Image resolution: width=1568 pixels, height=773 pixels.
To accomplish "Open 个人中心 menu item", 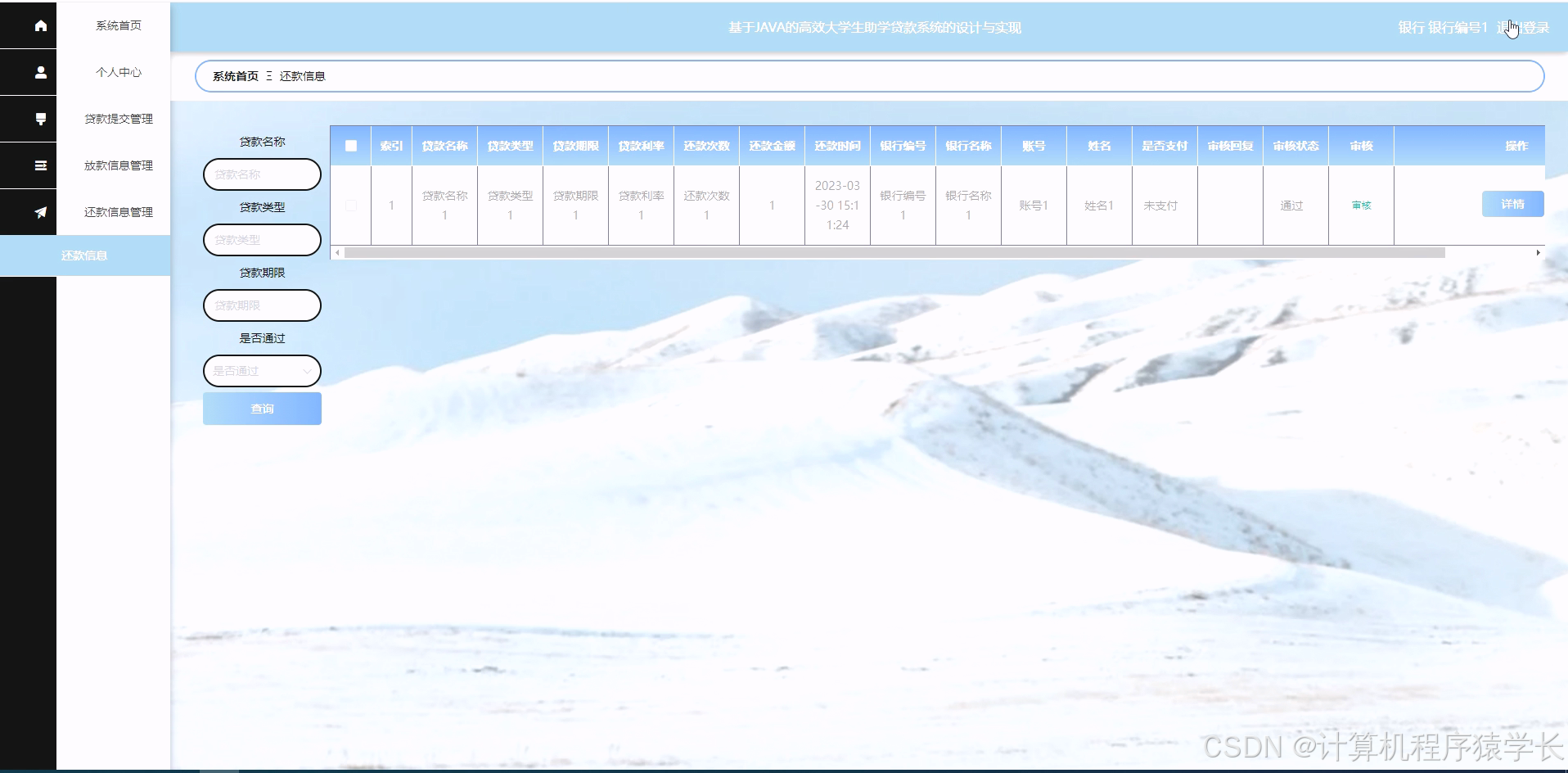I will coord(119,72).
